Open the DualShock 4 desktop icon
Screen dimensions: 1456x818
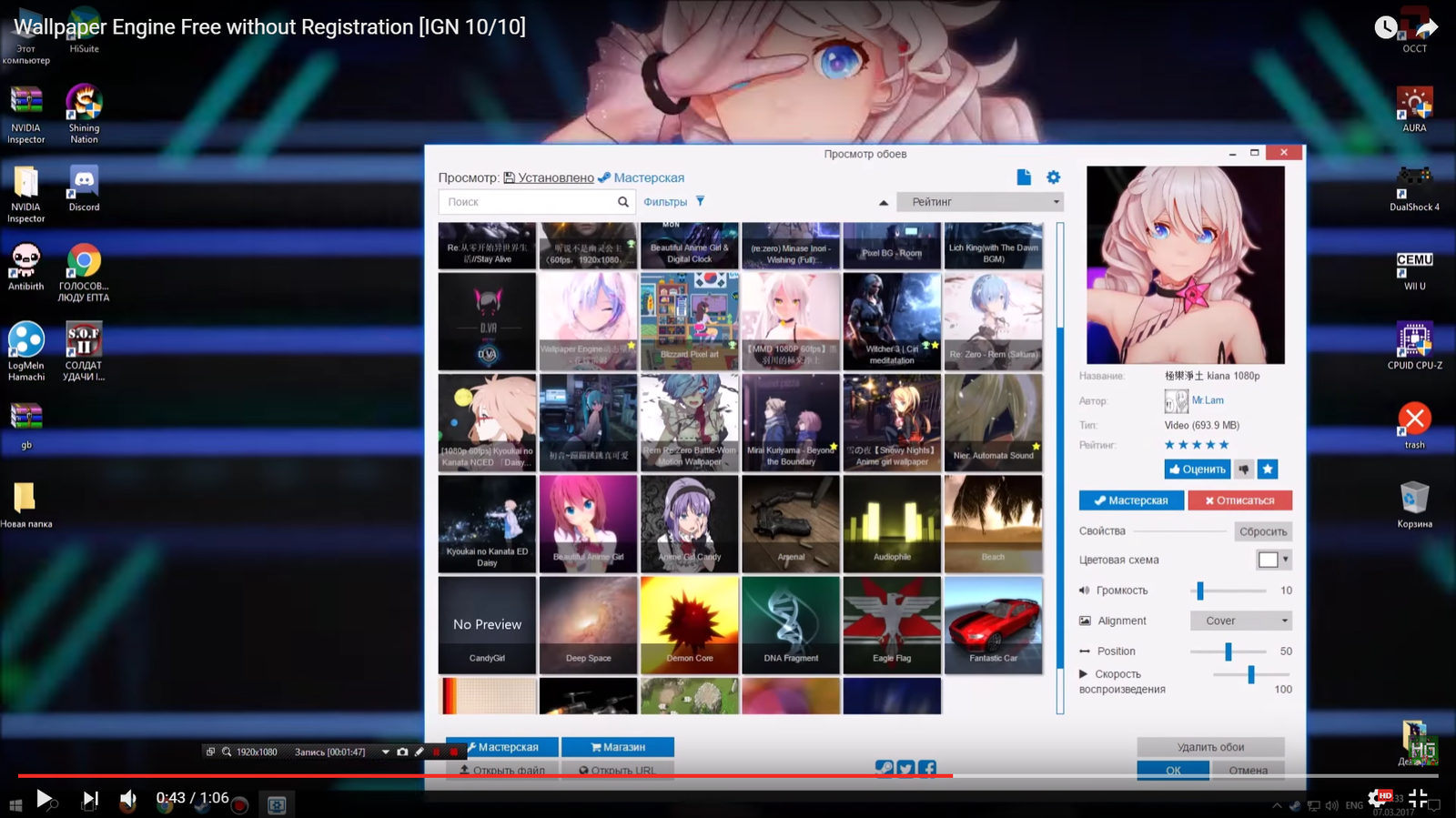tap(1414, 188)
